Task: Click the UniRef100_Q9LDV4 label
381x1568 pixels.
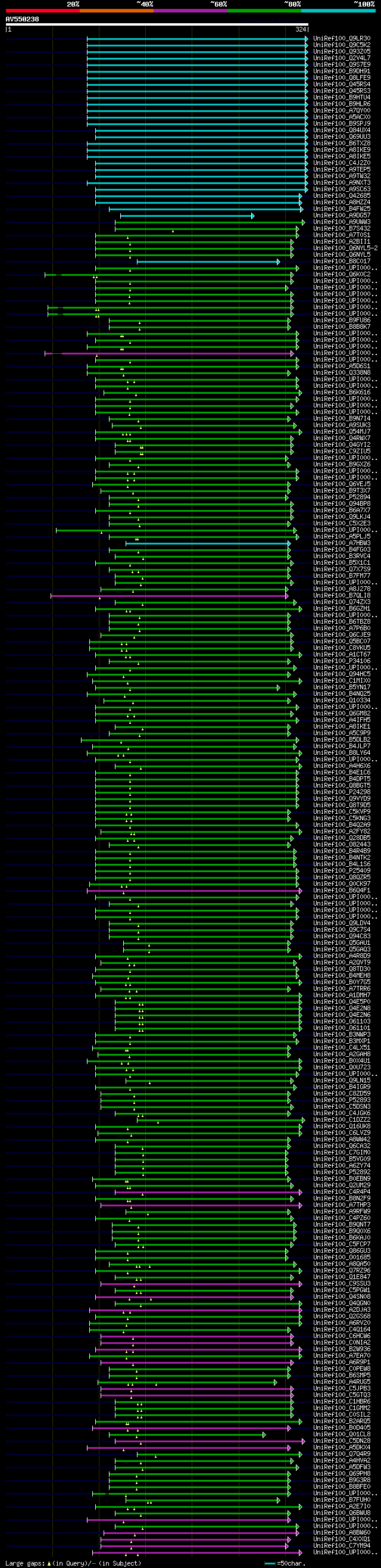Action: [x=342, y=923]
